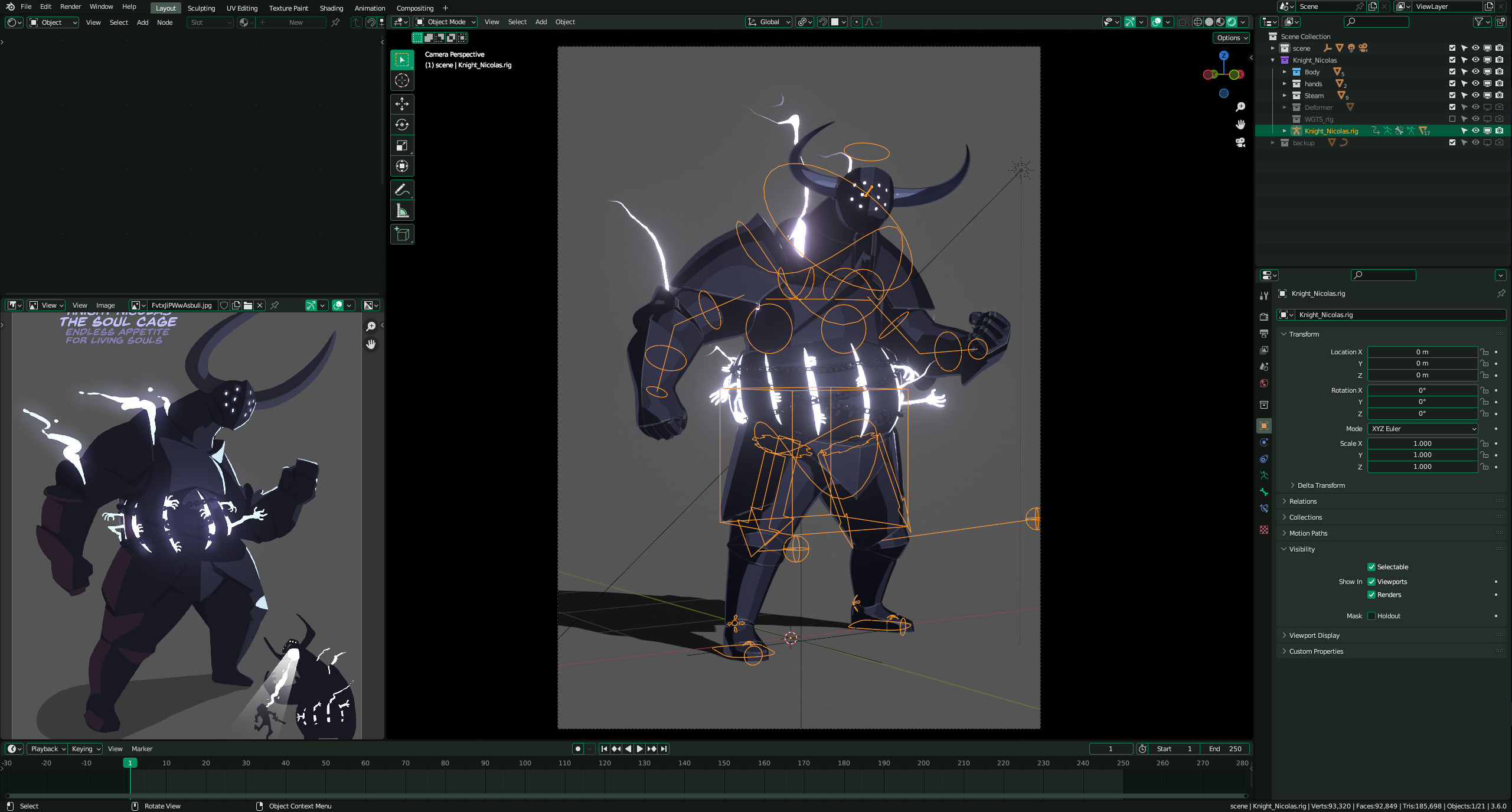Viewport: 1512px width, 812px height.
Task: Expand the Delta Transform subpanel
Action: tap(1321, 485)
